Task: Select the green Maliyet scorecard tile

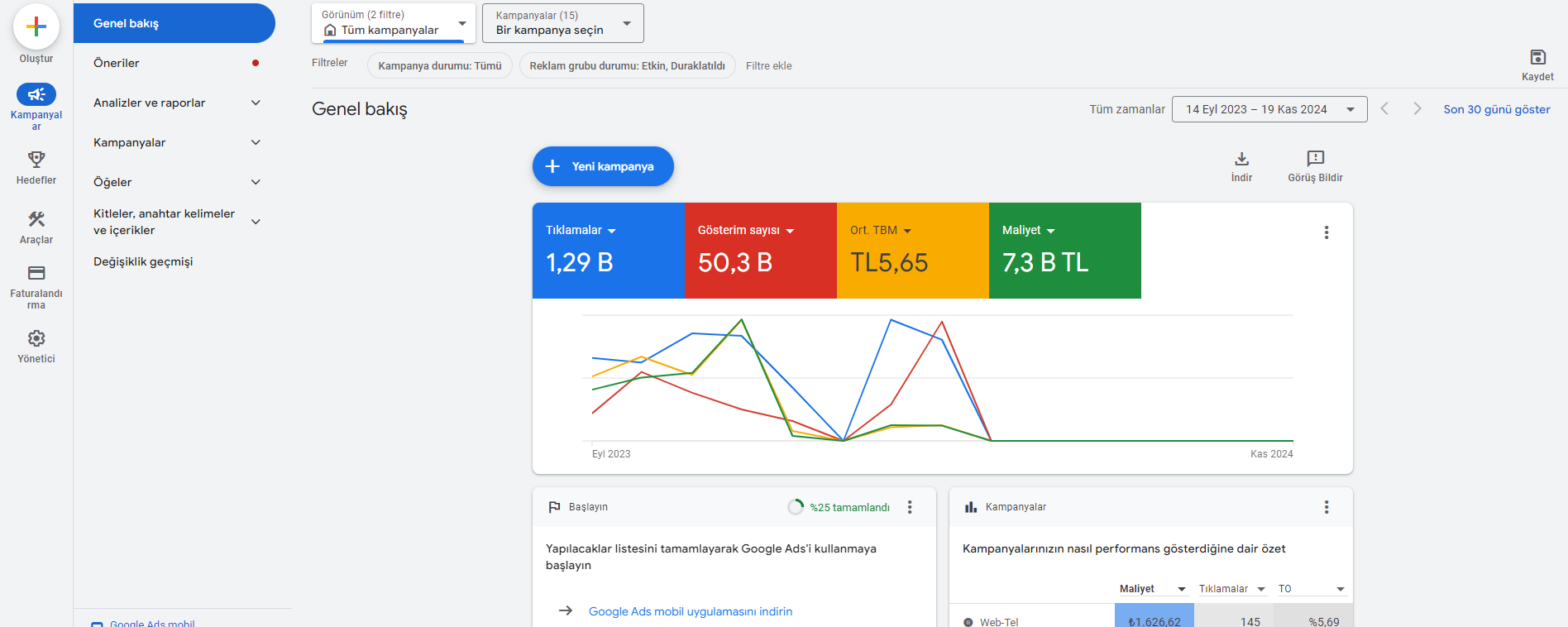Action: coord(1065,251)
